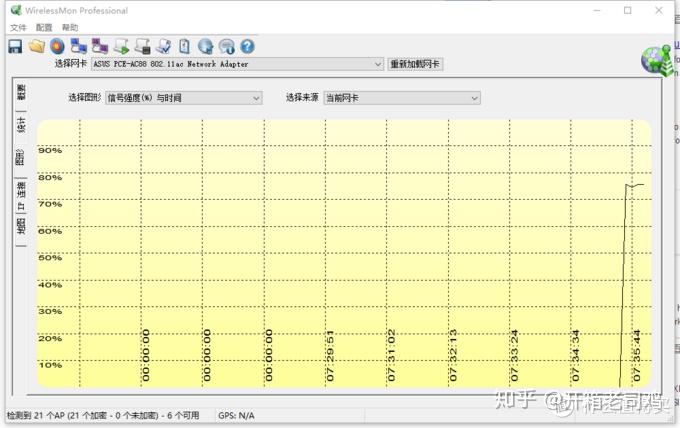Click the 10% axis label
The height and width of the screenshot is (428, 680).
point(50,365)
